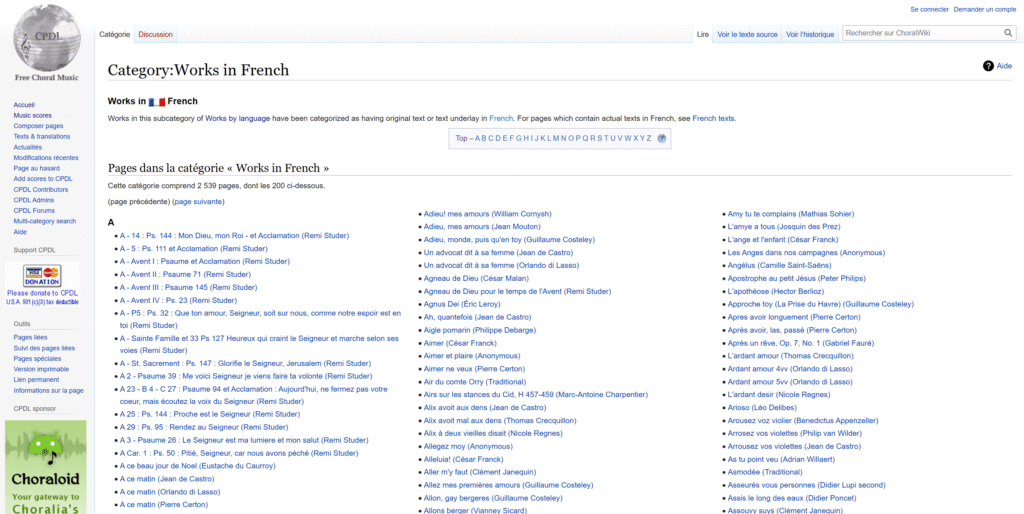The width and height of the screenshot is (1024, 514).
Task: Jump to letter B in alphabet index
Action: tap(485, 138)
